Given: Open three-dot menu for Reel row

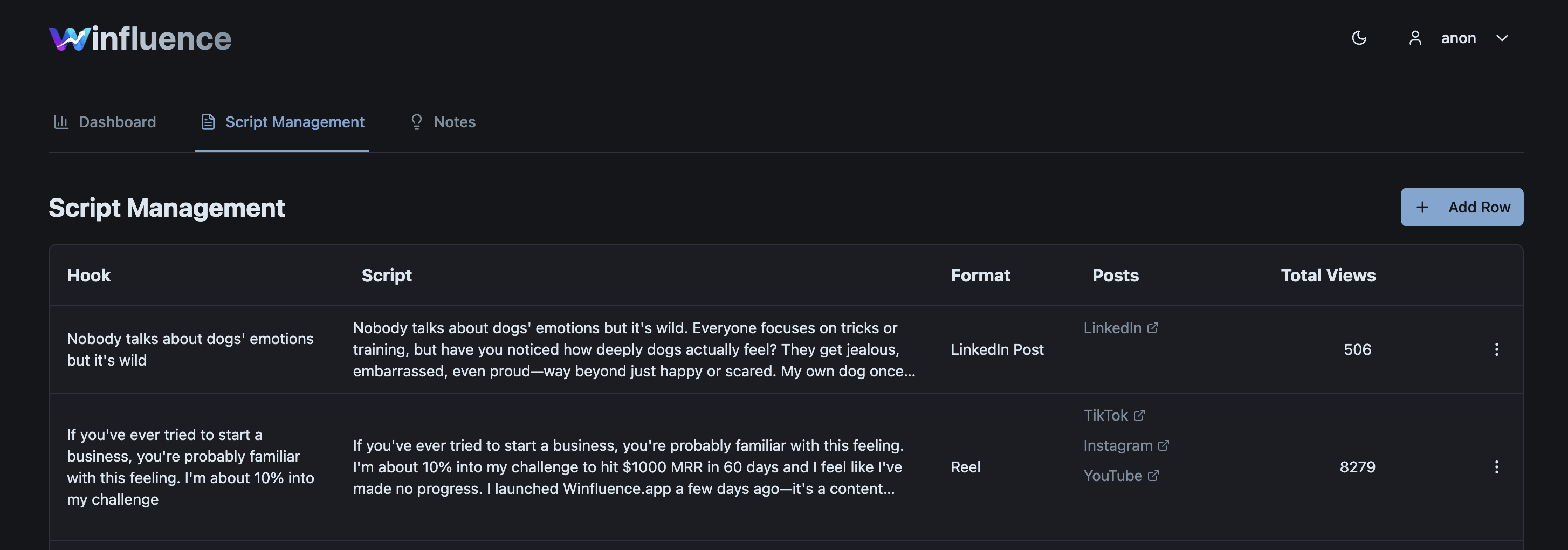Looking at the screenshot, I should pos(1496,466).
